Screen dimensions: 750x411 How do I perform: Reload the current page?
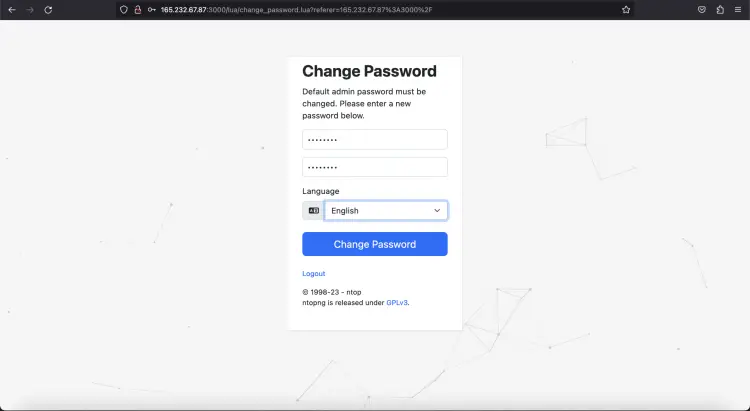pyautogui.click(x=48, y=10)
